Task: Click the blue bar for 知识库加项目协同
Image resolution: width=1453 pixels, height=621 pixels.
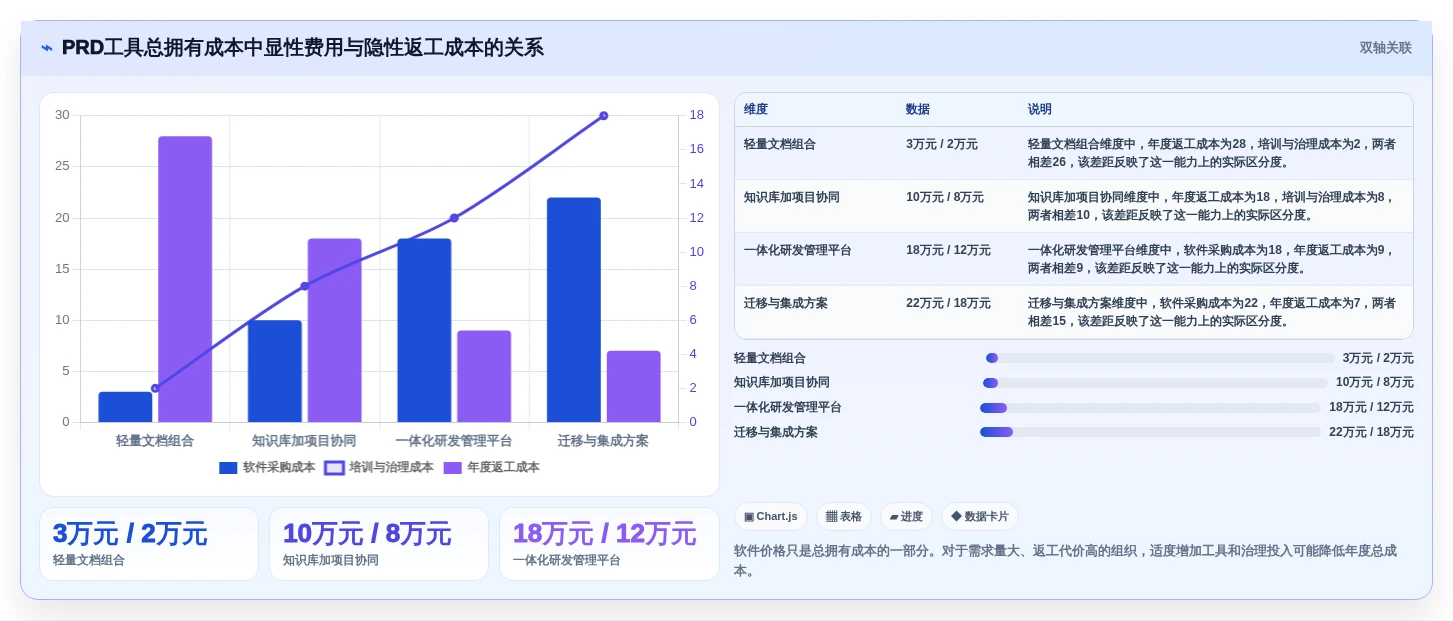Action: pos(275,371)
